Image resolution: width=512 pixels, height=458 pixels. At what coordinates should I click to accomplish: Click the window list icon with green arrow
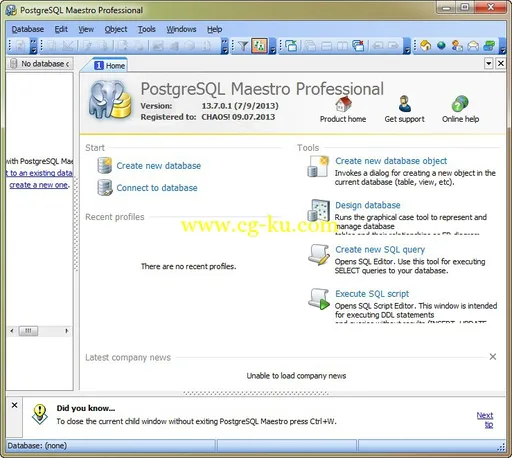[291, 46]
